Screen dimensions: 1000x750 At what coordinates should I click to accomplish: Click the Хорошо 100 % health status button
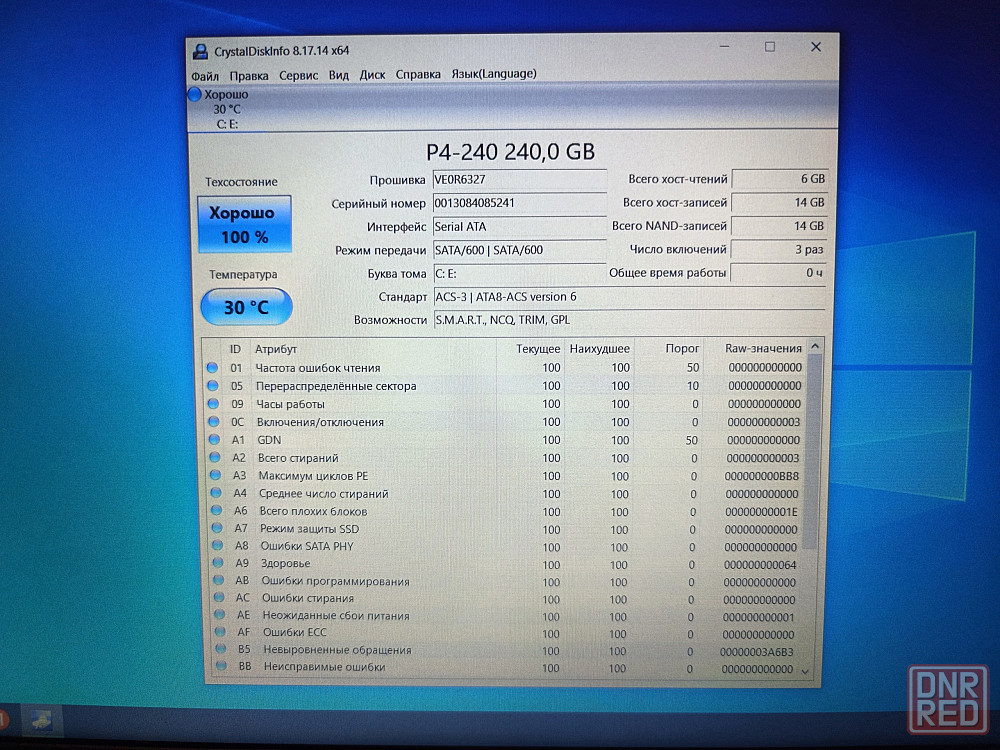(244, 224)
